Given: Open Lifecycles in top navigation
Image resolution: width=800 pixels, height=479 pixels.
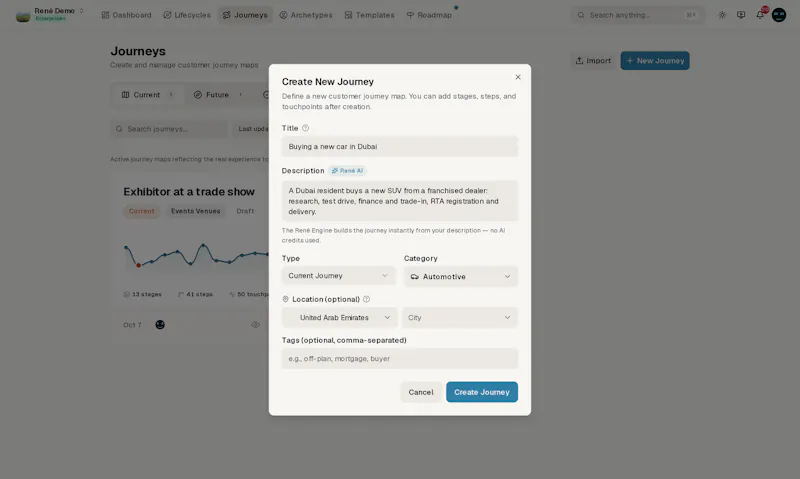Looking at the screenshot, I should pyautogui.click(x=187, y=15).
